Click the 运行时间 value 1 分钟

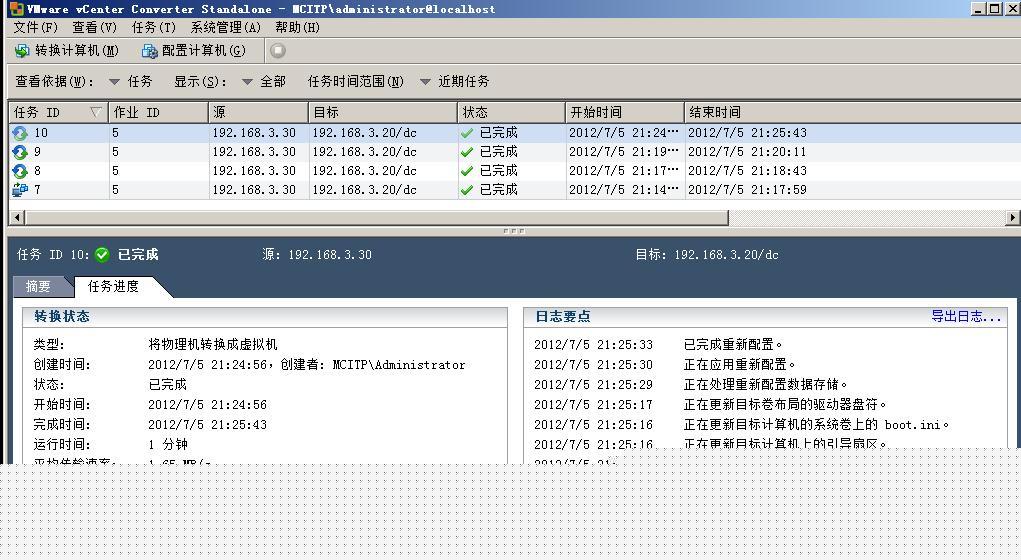pos(168,445)
